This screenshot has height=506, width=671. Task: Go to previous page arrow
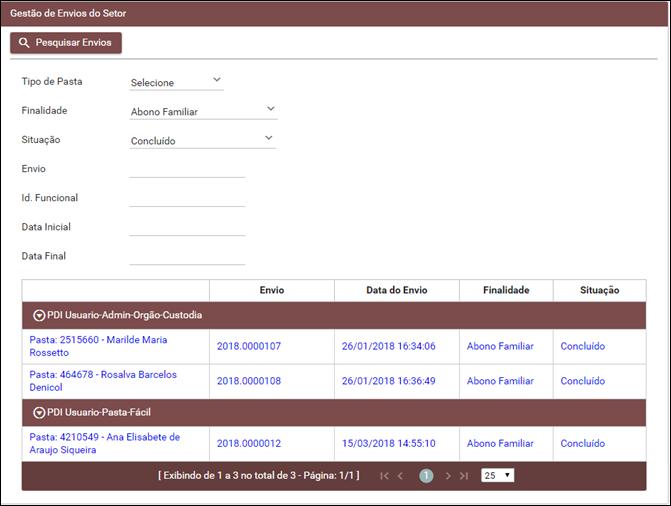pyautogui.click(x=401, y=476)
